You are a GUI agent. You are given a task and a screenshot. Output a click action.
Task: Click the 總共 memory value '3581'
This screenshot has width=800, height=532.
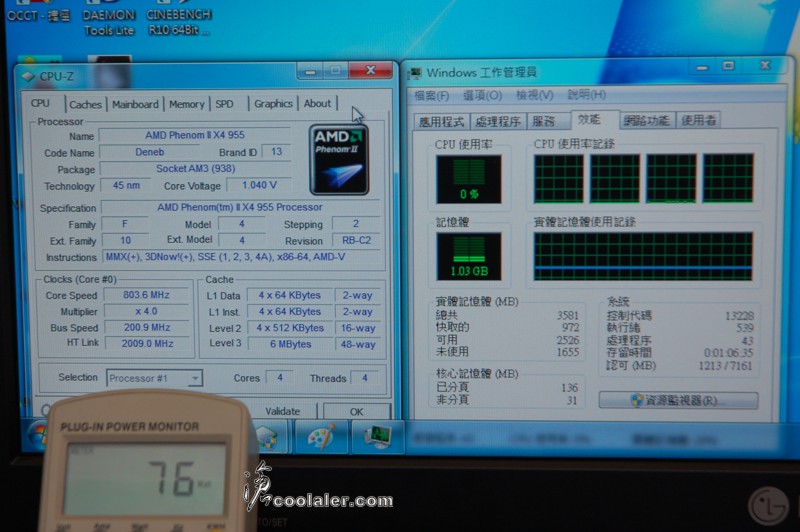tap(567, 316)
